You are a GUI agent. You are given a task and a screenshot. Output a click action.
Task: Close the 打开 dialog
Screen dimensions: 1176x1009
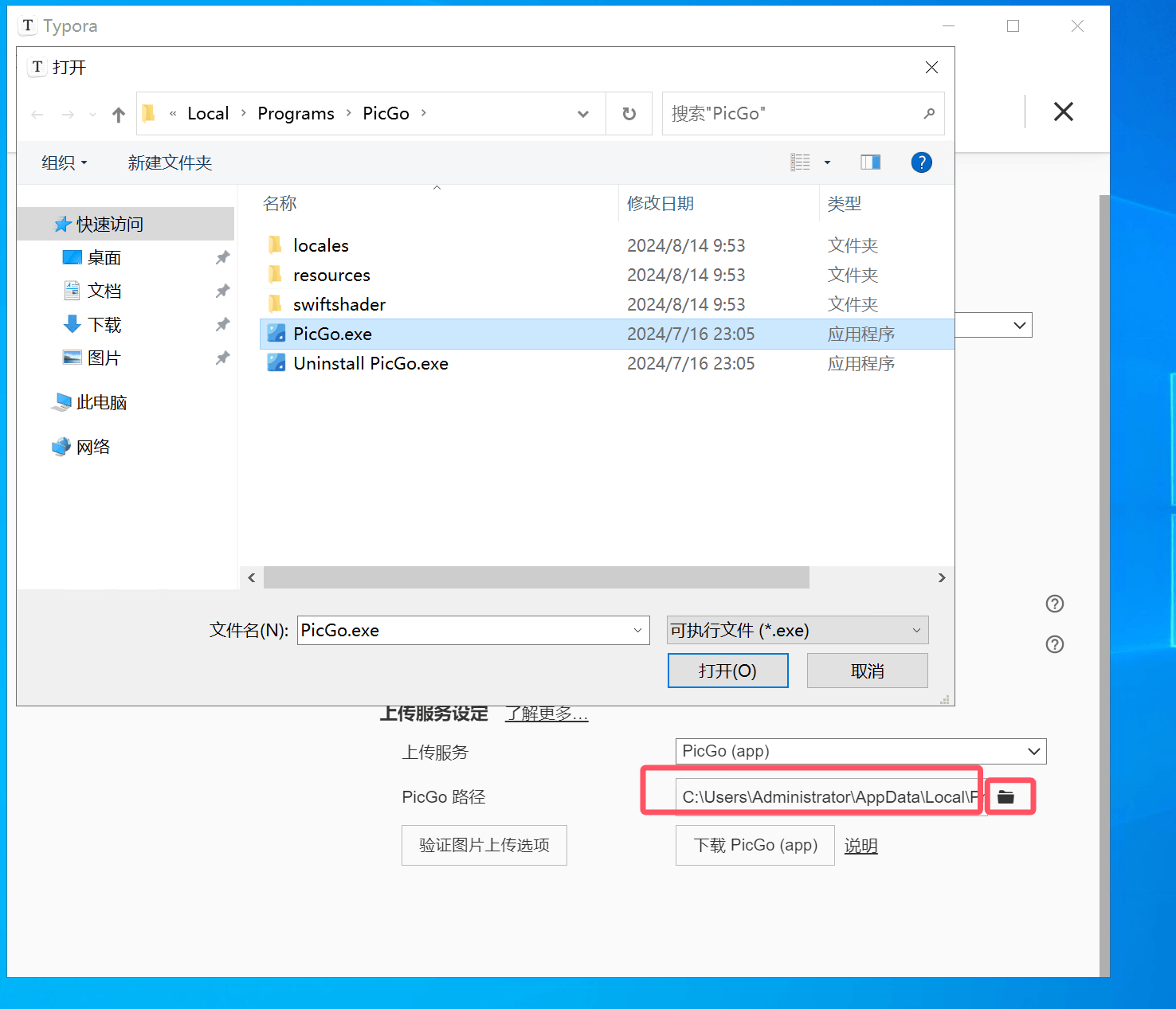tap(931, 68)
